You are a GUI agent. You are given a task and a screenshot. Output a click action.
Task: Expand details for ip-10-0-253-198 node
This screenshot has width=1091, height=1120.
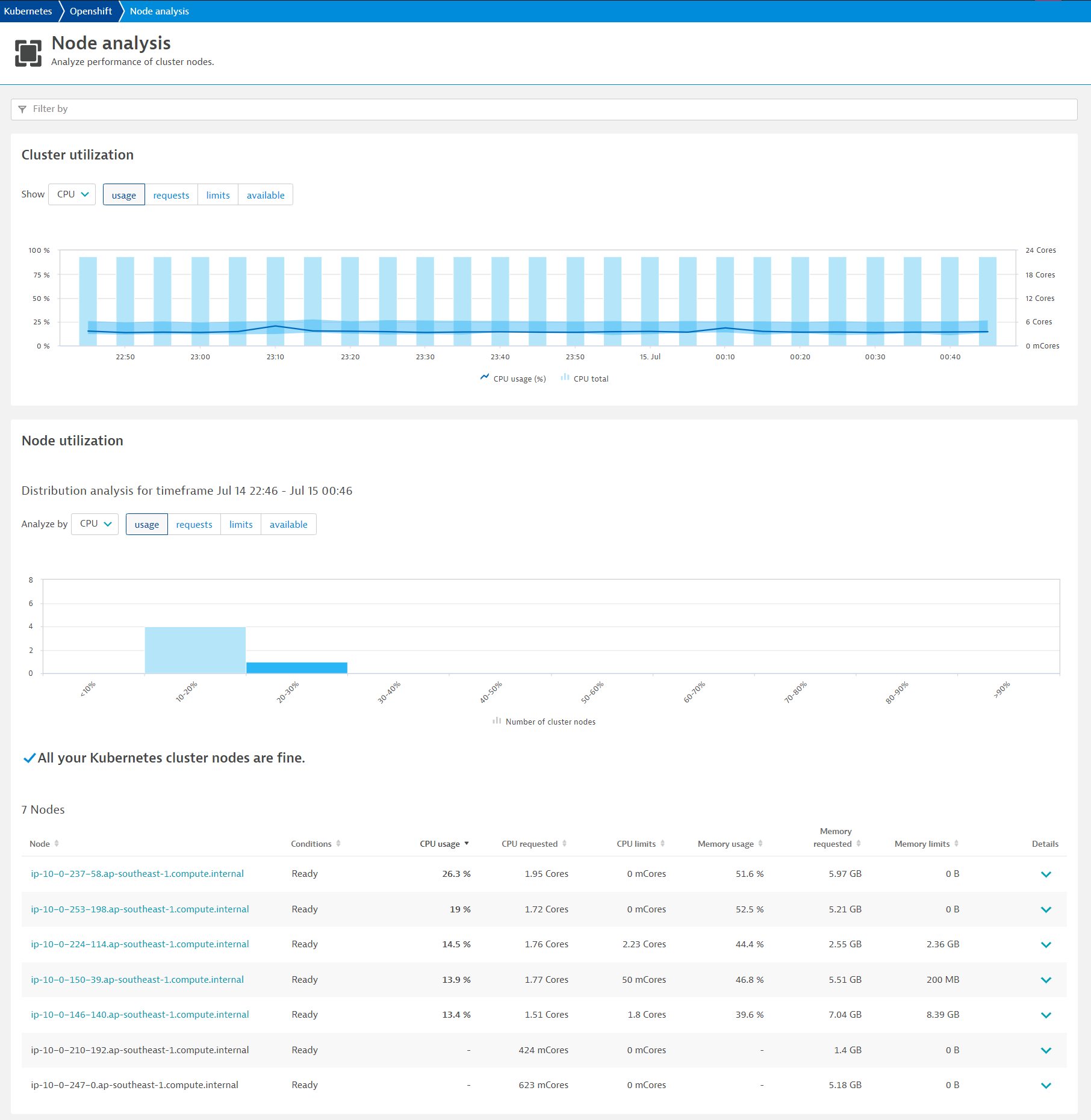coord(1046,909)
